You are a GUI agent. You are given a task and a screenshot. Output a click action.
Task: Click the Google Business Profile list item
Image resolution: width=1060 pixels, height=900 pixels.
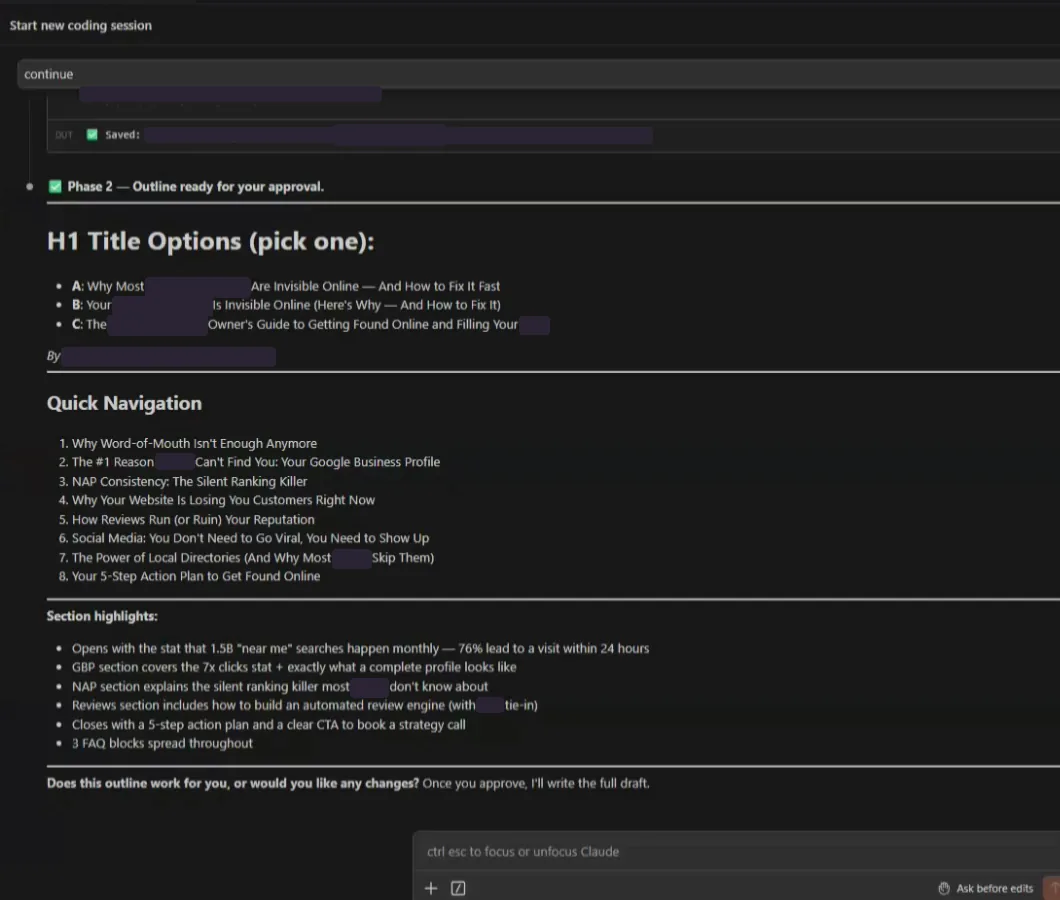click(256, 463)
